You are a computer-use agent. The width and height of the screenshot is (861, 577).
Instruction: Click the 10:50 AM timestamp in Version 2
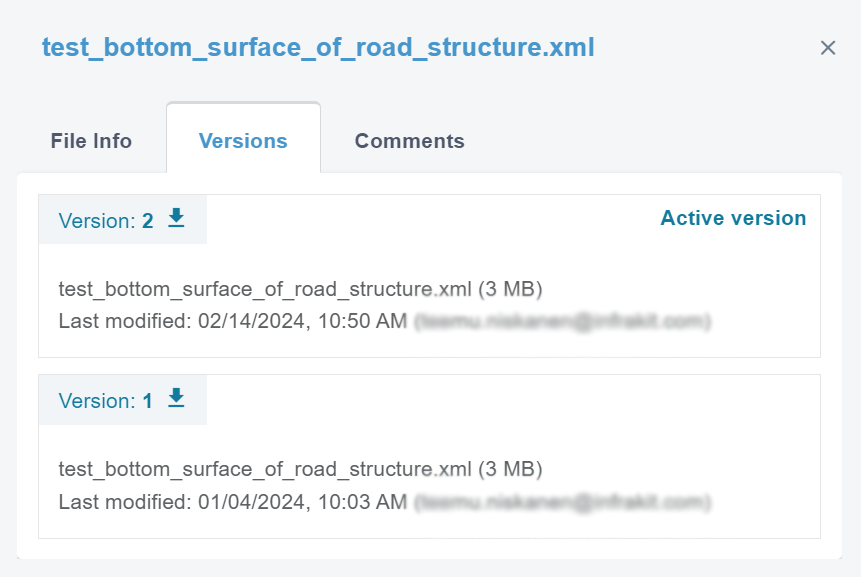click(364, 321)
